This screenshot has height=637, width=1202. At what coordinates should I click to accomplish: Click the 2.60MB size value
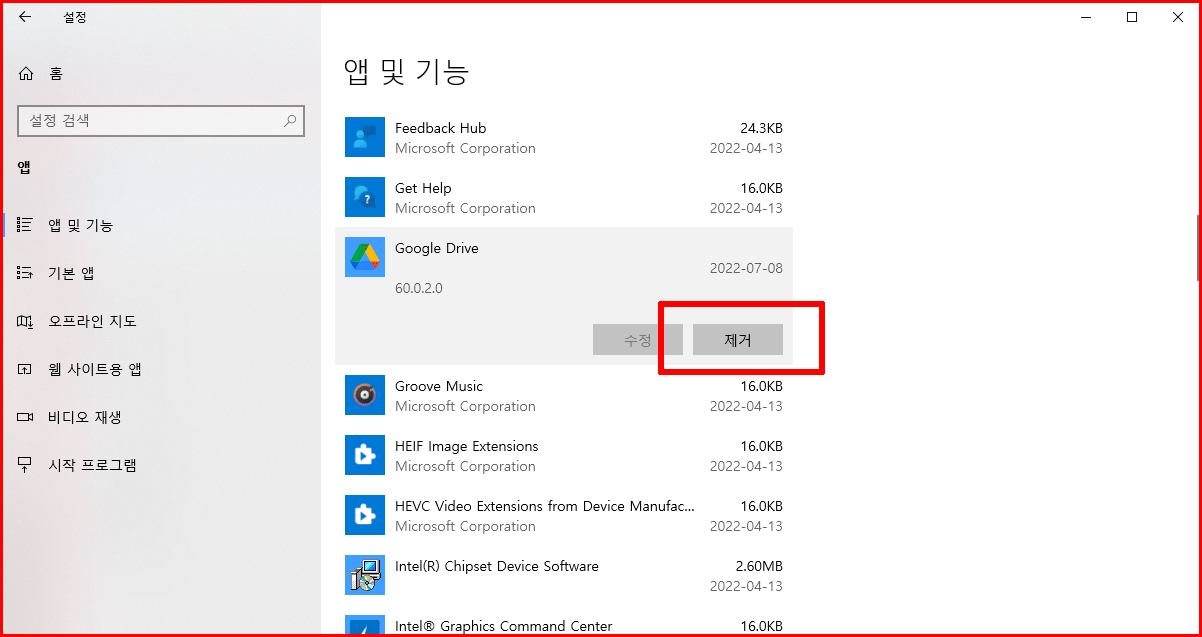(x=759, y=566)
